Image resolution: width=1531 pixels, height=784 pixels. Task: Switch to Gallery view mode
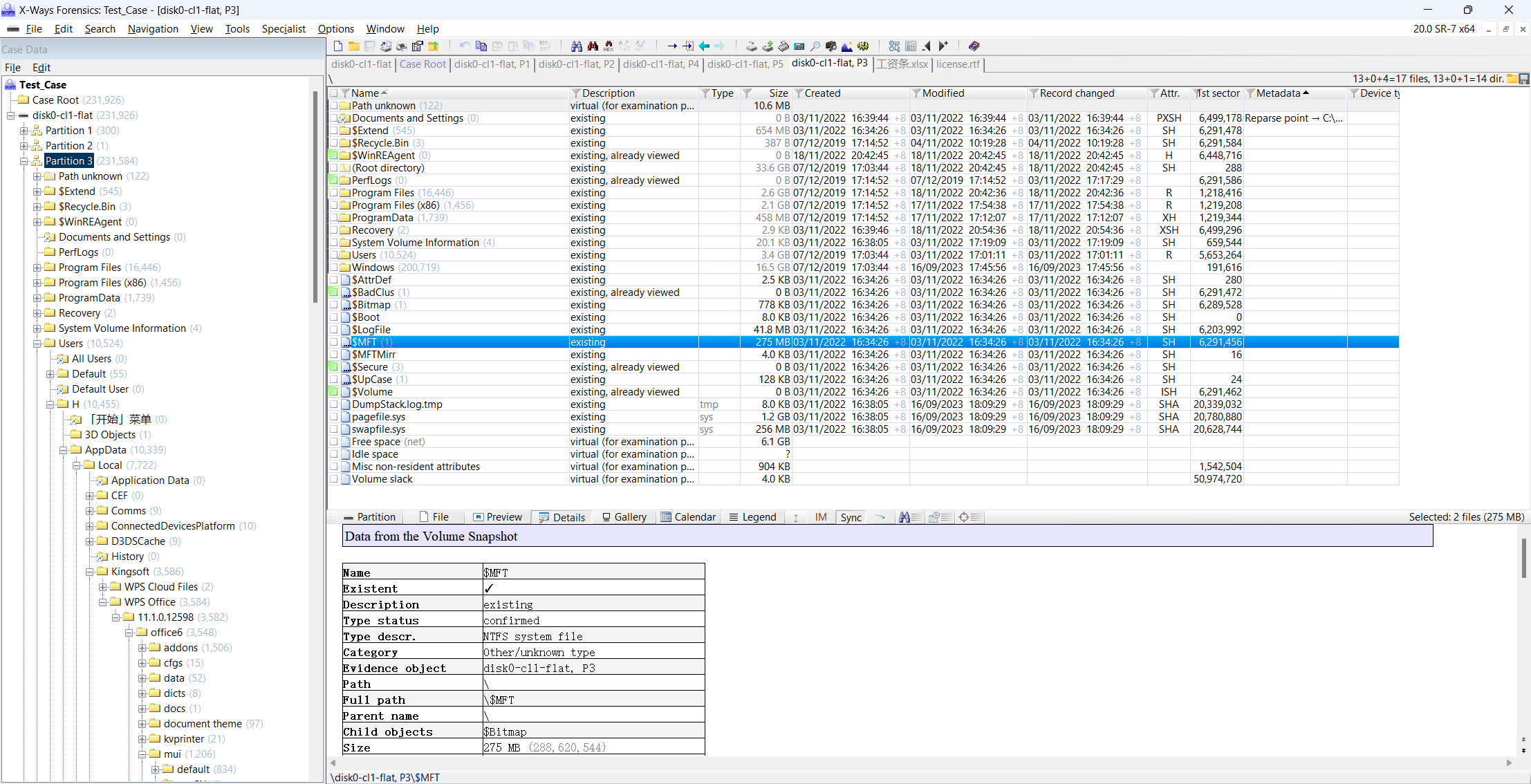(x=624, y=517)
